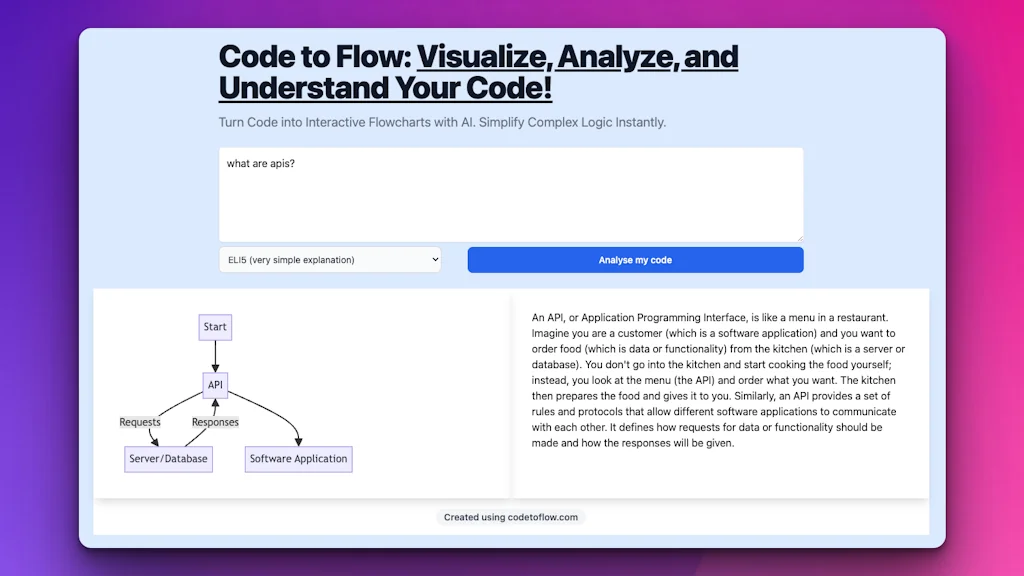The width and height of the screenshot is (1024, 576).
Task: Select the Server/Database flowchart box
Action: click(168, 459)
